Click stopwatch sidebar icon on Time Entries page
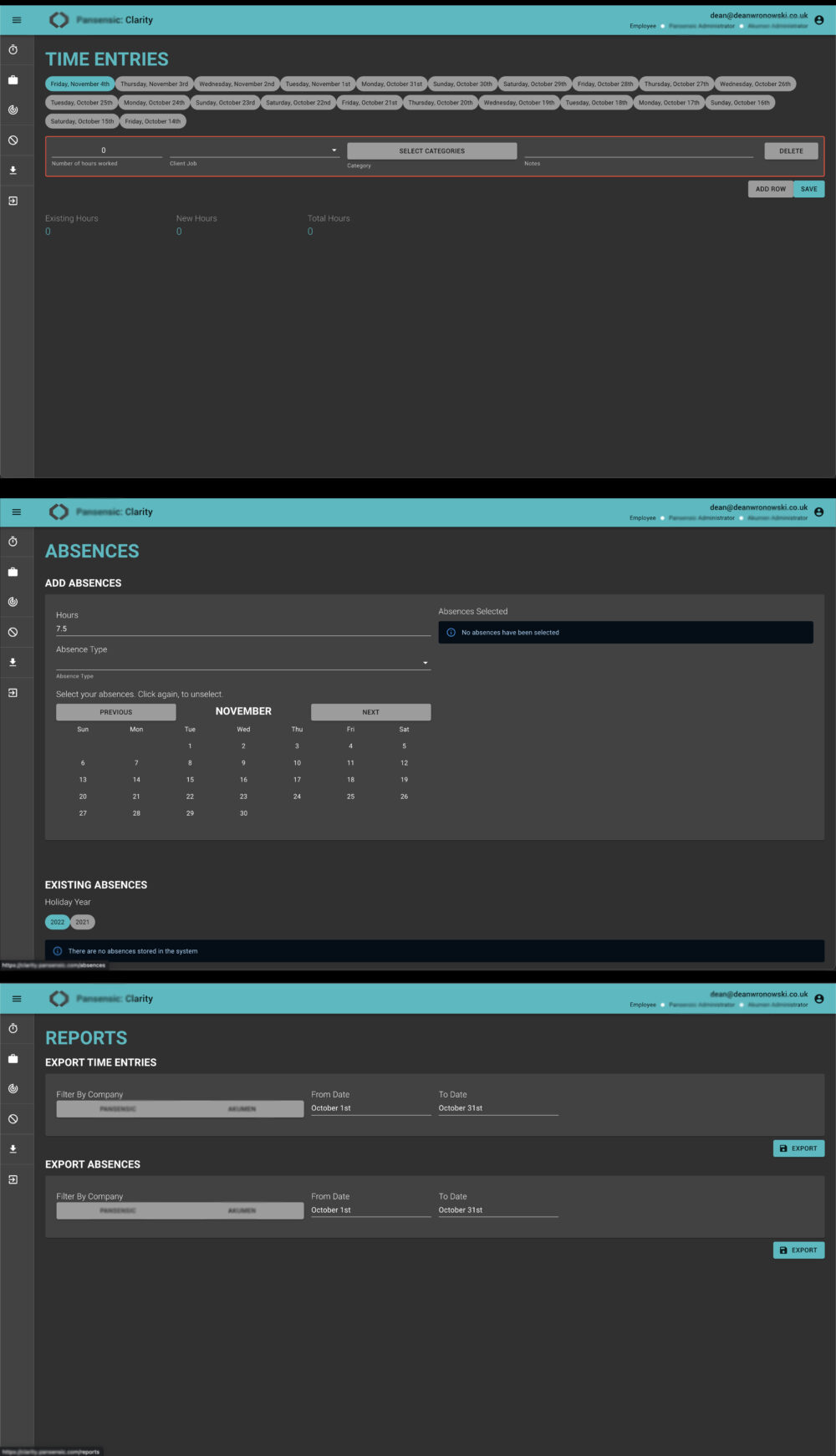The image size is (836, 1456). [x=13, y=50]
